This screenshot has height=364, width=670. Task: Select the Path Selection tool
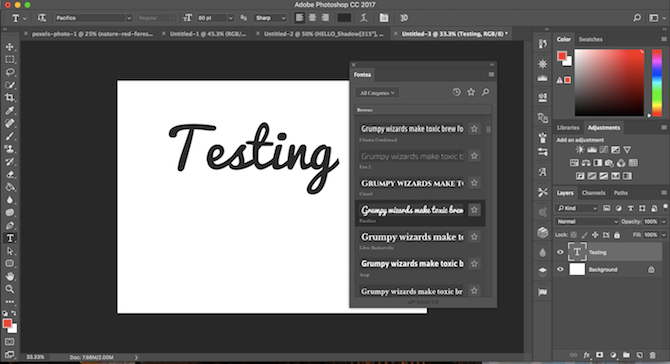(10, 251)
